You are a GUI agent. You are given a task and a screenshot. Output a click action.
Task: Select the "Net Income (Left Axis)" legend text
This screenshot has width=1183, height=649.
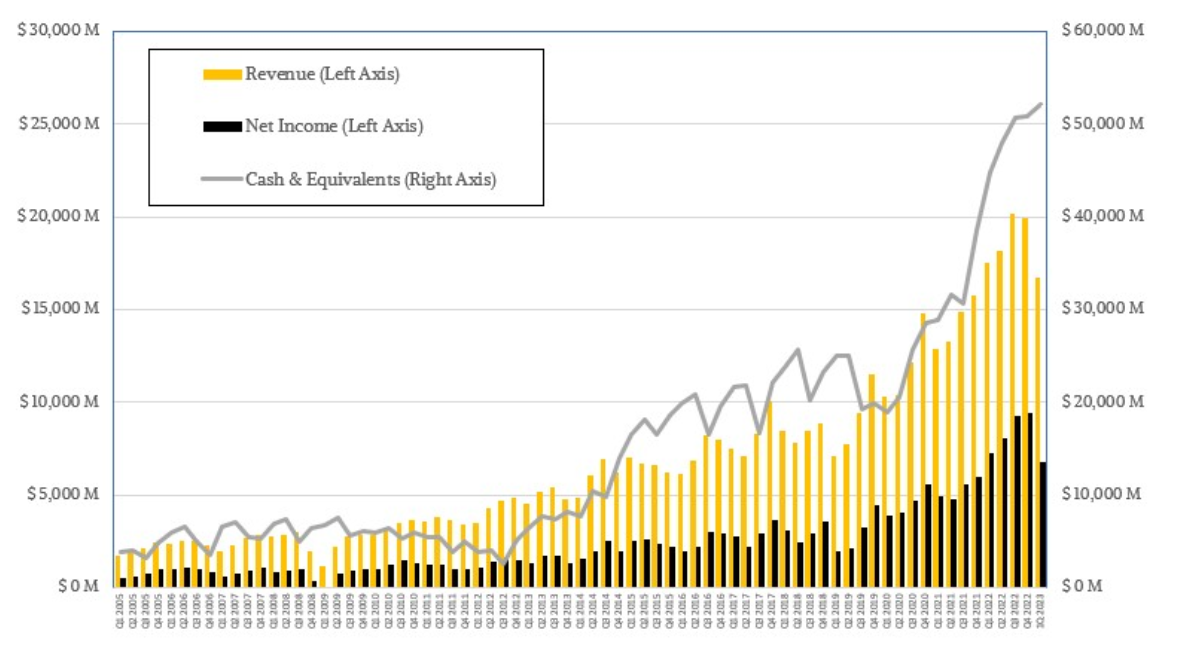(x=334, y=127)
